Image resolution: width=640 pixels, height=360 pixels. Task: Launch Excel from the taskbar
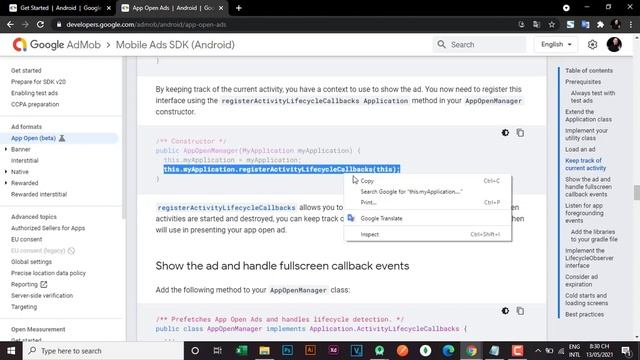tap(242, 351)
